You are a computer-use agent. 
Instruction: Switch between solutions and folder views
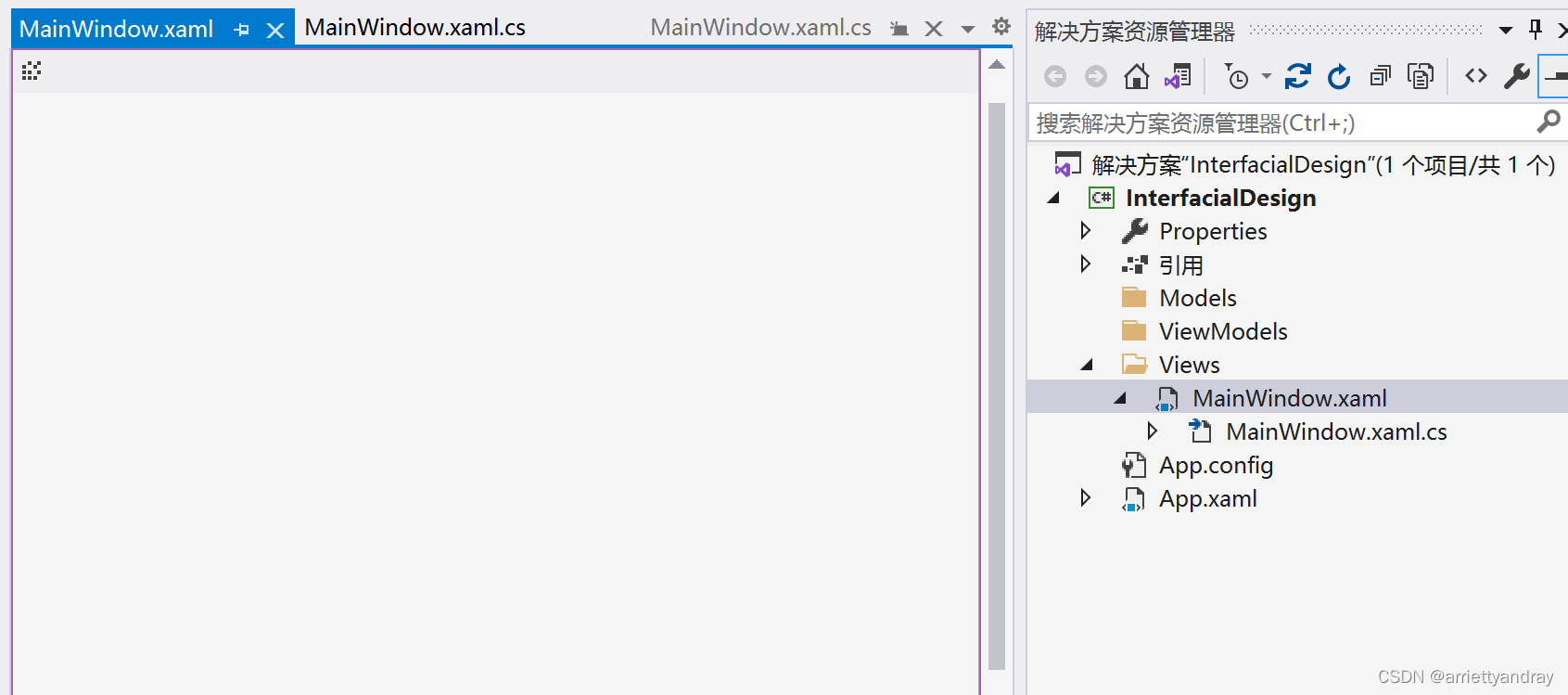tap(1178, 76)
